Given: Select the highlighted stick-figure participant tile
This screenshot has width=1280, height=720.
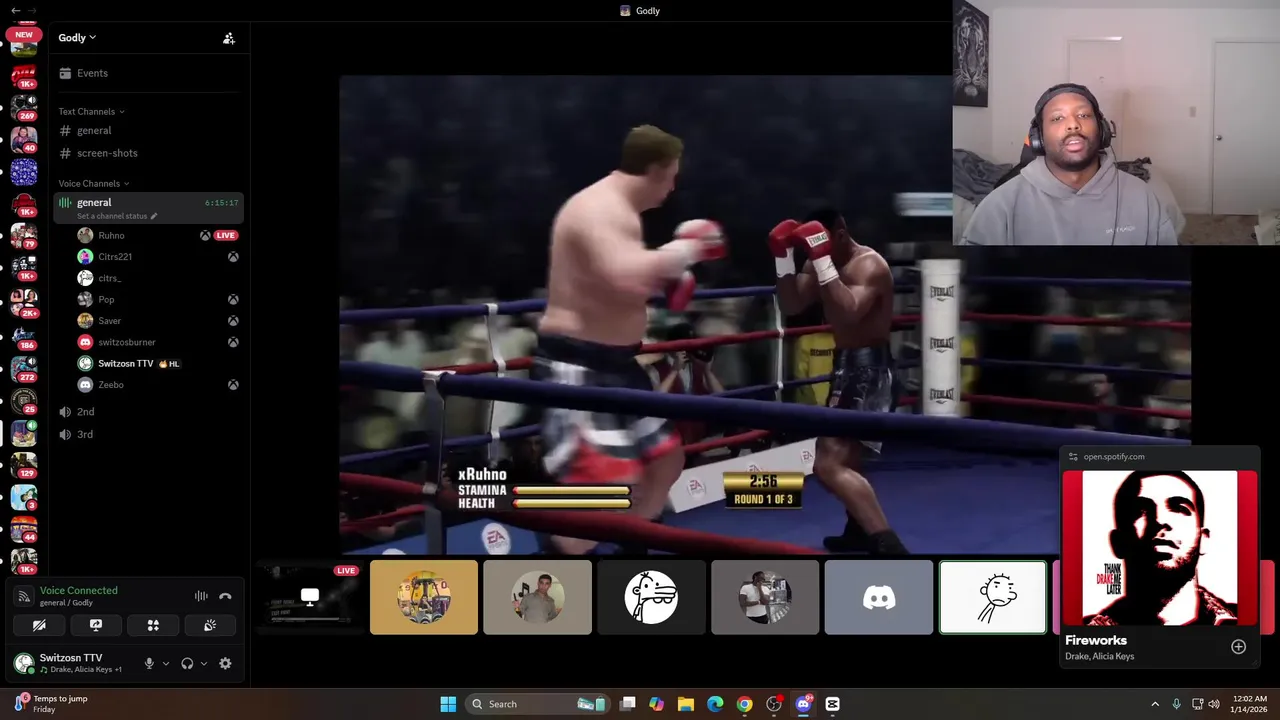Looking at the screenshot, I should pos(993,597).
